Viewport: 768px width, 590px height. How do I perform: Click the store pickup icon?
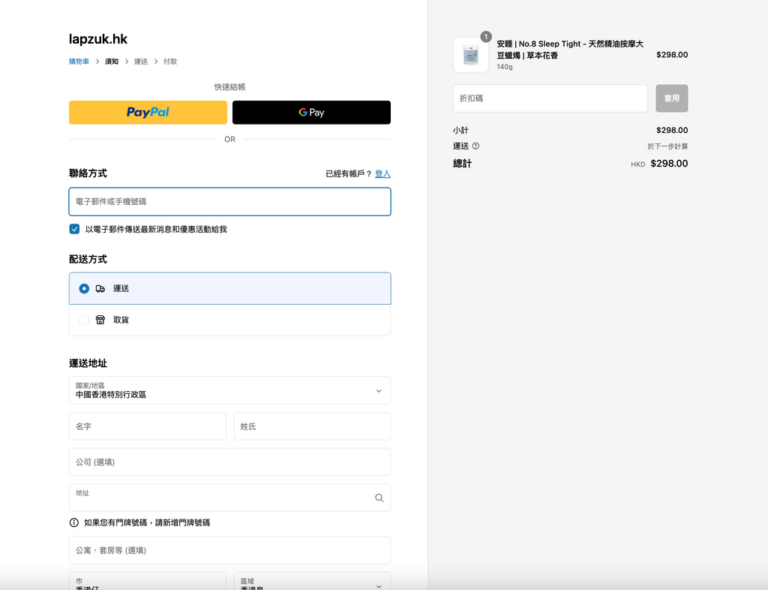pos(100,320)
